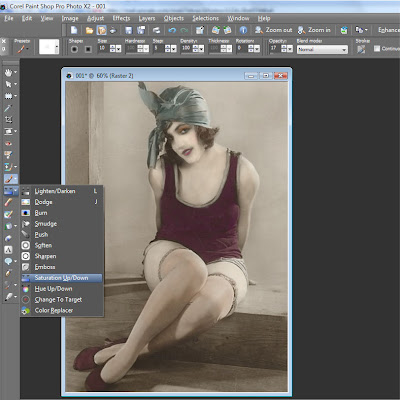Click the Enhance photo button
Viewport: 400px width, 400px height.
click(389, 30)
